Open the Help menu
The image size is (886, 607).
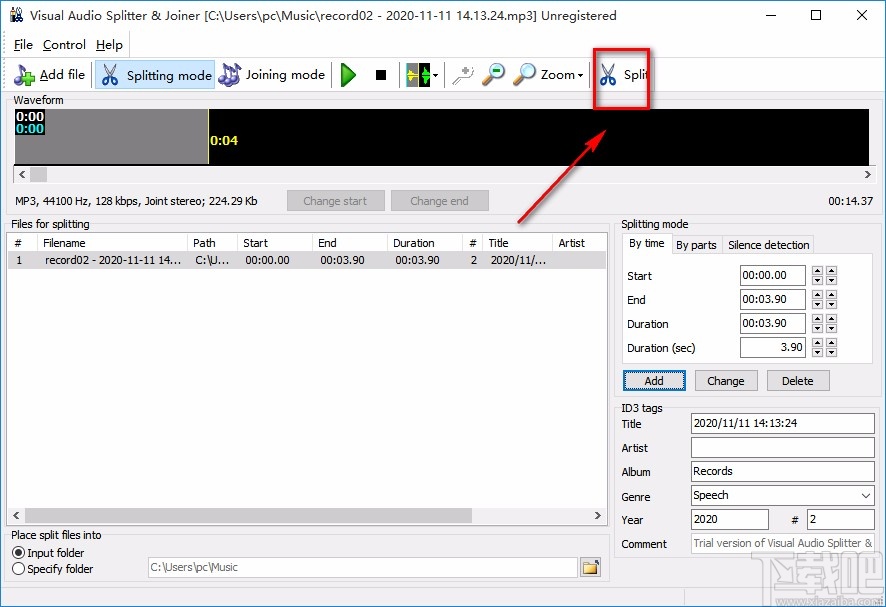[109, 45]
